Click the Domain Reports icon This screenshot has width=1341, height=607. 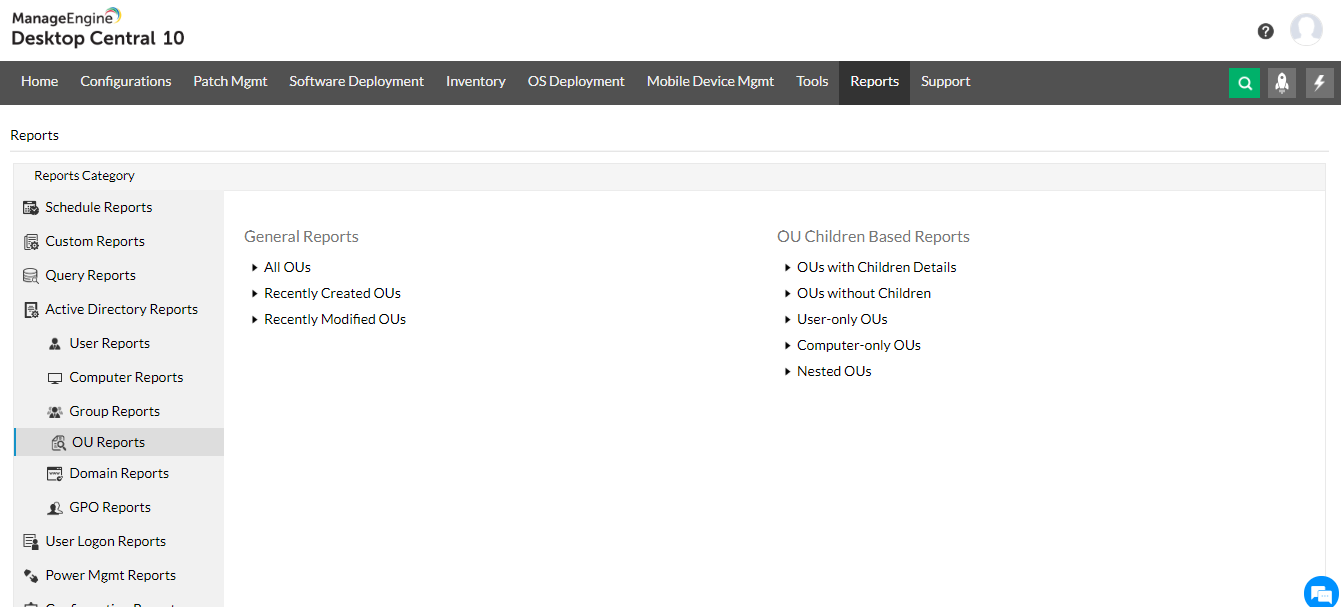55,474
